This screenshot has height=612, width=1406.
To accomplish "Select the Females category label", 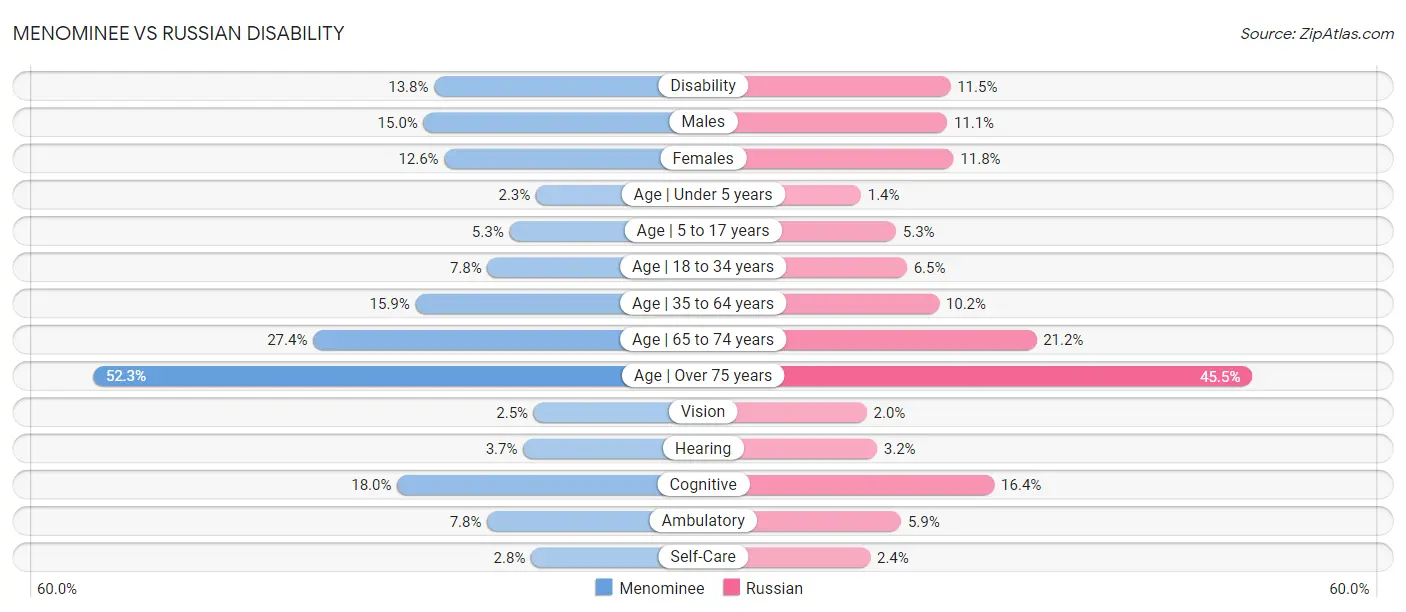I will [703, 158].
